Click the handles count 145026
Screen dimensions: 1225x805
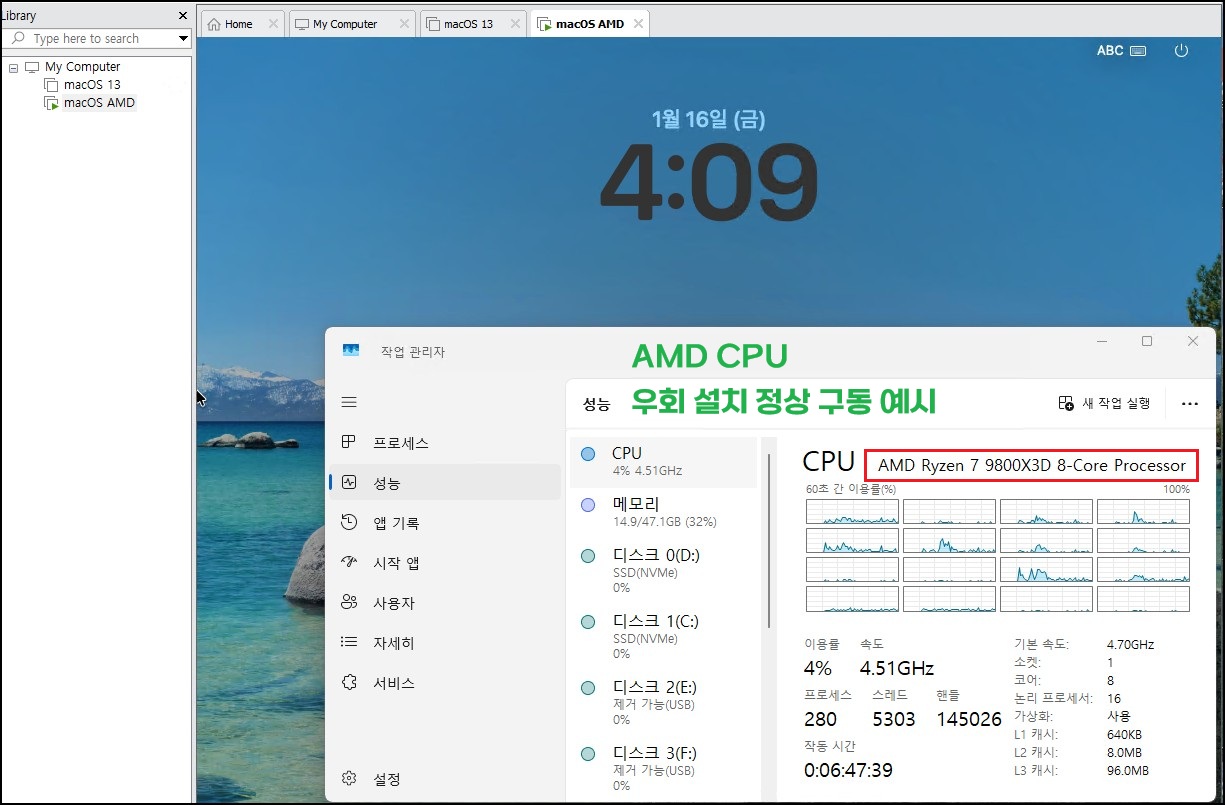tap(969, 719)
